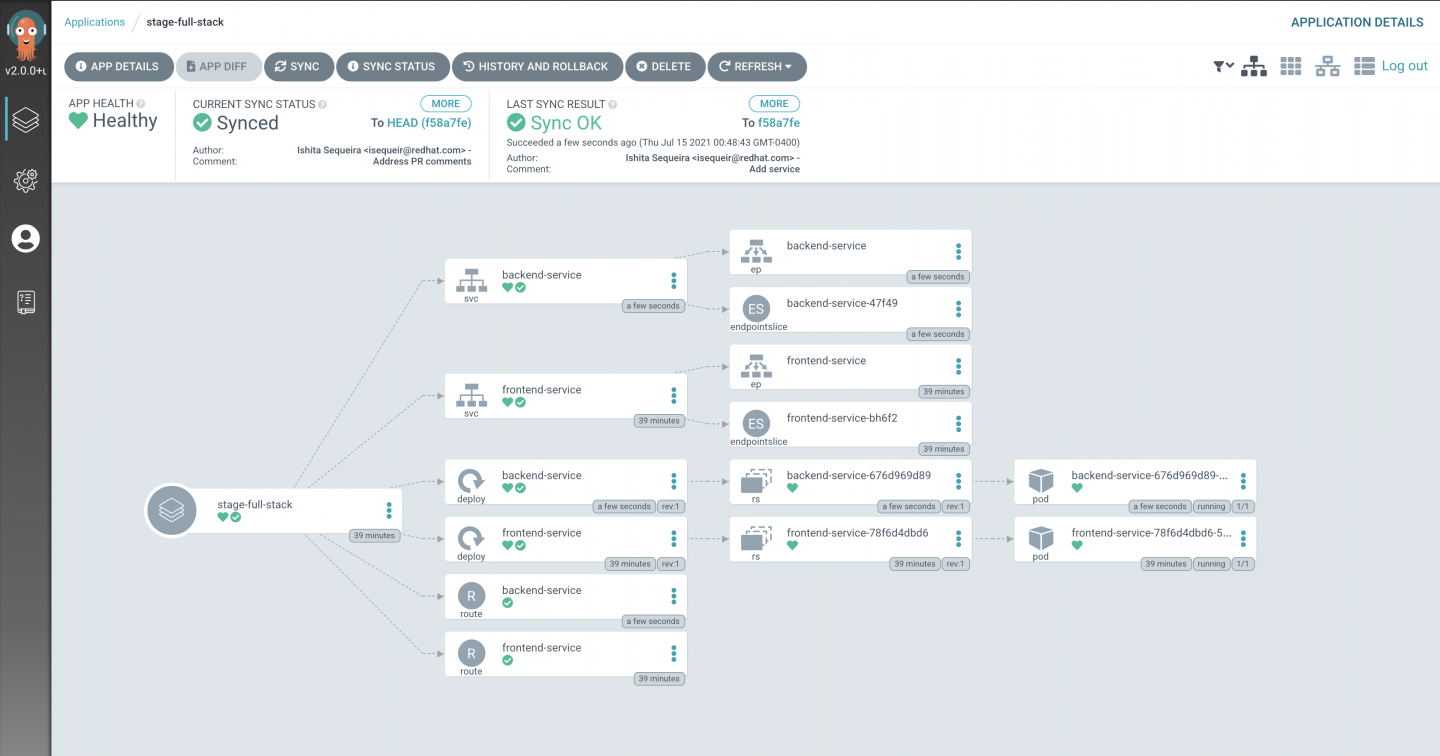1440x756 pixels.
Task: Open the Applications list via sidebar icon
Action: pos(26,118)
